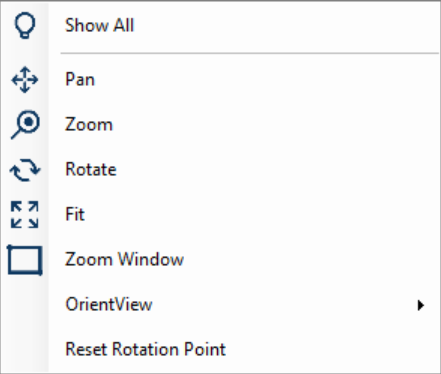Fit the view using the Fit label
Image resolution: width=441 pixels, height=374 pixels.
(75, 214)
